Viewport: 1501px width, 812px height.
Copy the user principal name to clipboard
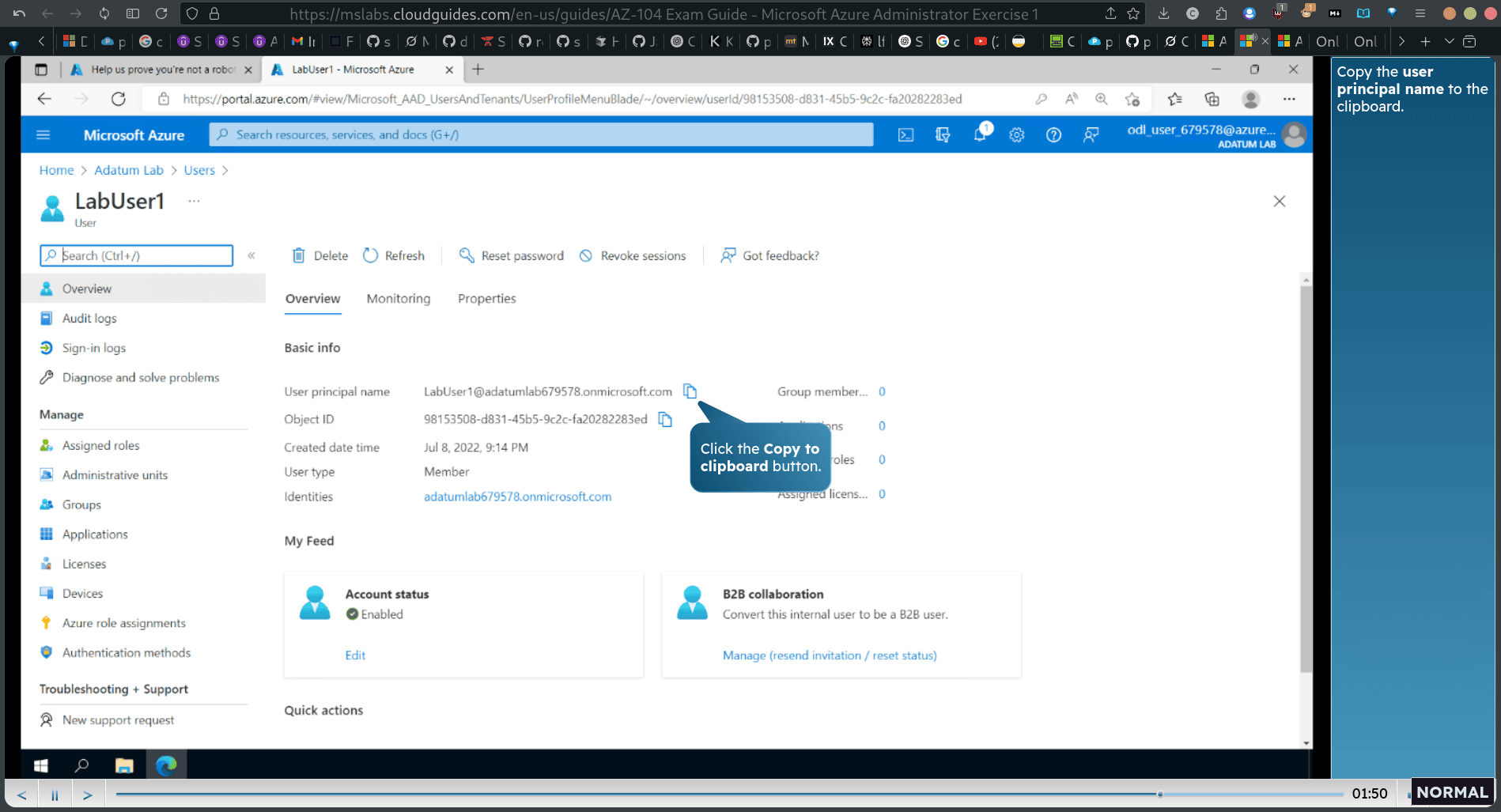[690, 391]
